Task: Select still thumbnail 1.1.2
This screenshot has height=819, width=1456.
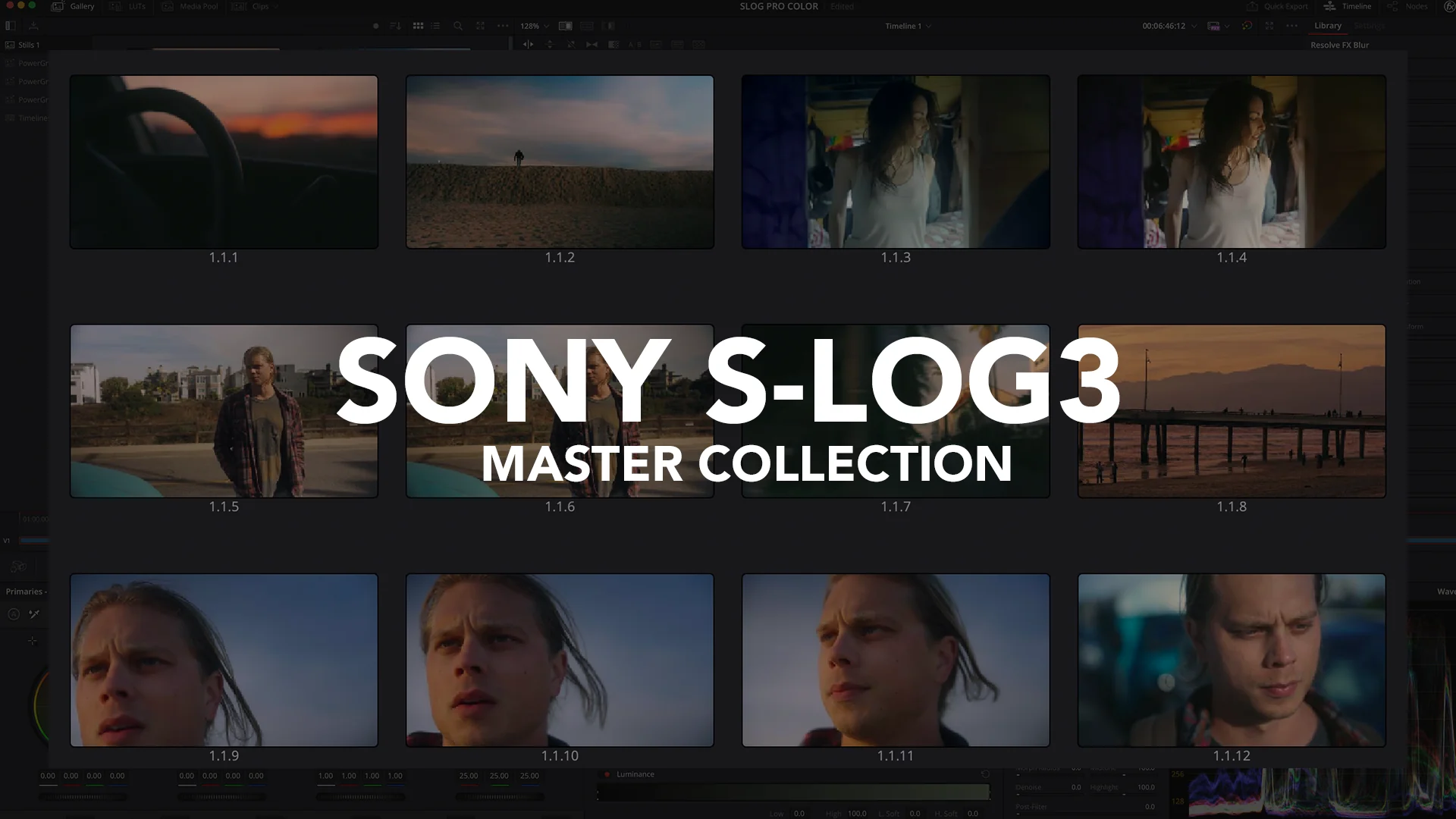Action: click(560, 162)
